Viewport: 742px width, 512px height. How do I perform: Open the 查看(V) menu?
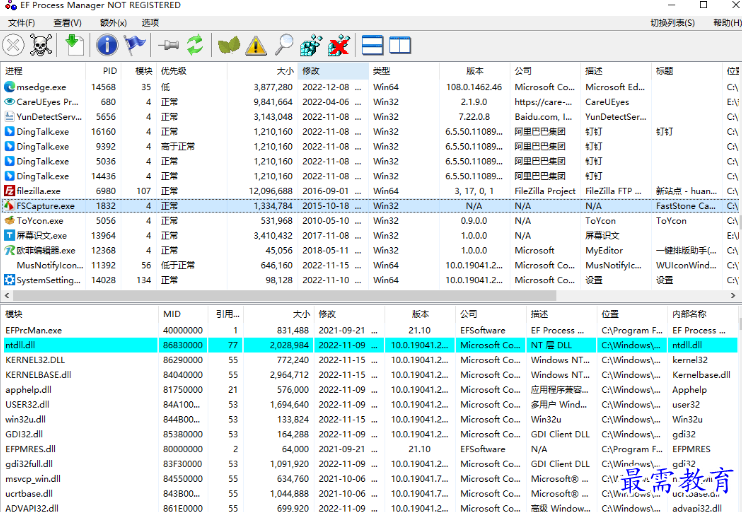pyautogui.click(x=67, y=23)
